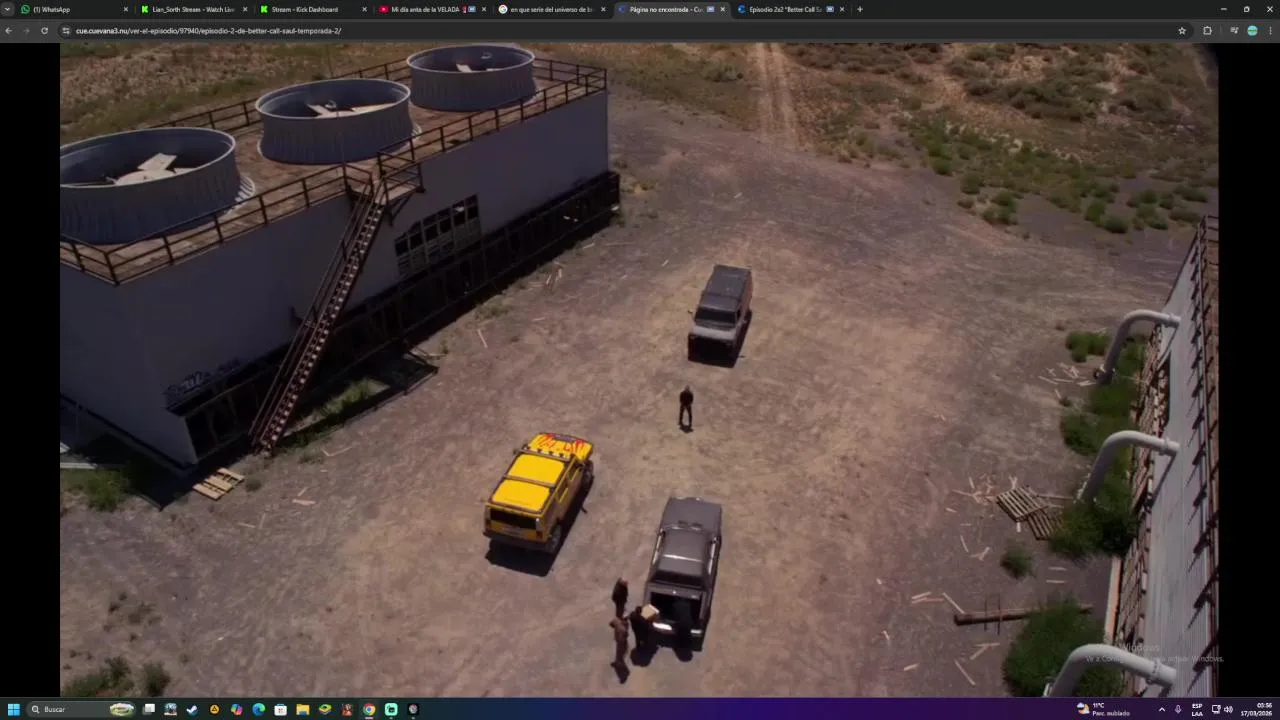
Task: Open media controls icon in toolbar
Action: click(x=1234, y=30)
